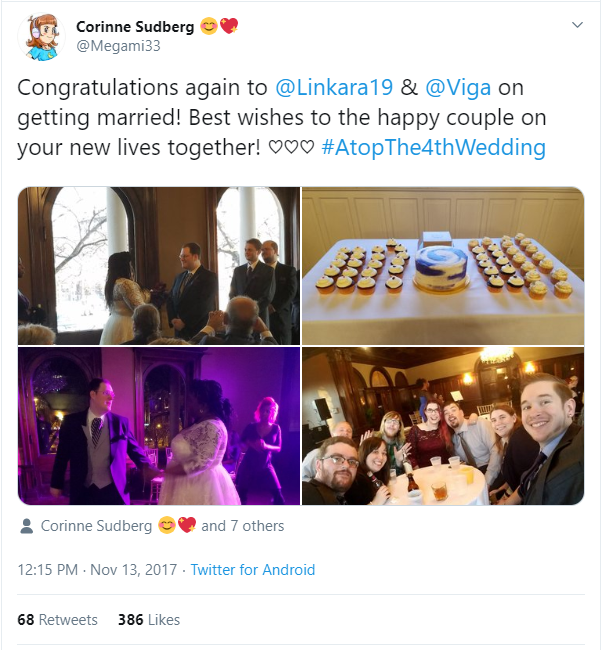601x650 pixels.
Task: Open the #AtopThe4thWedding hashtag
Action: coord(434,147)
